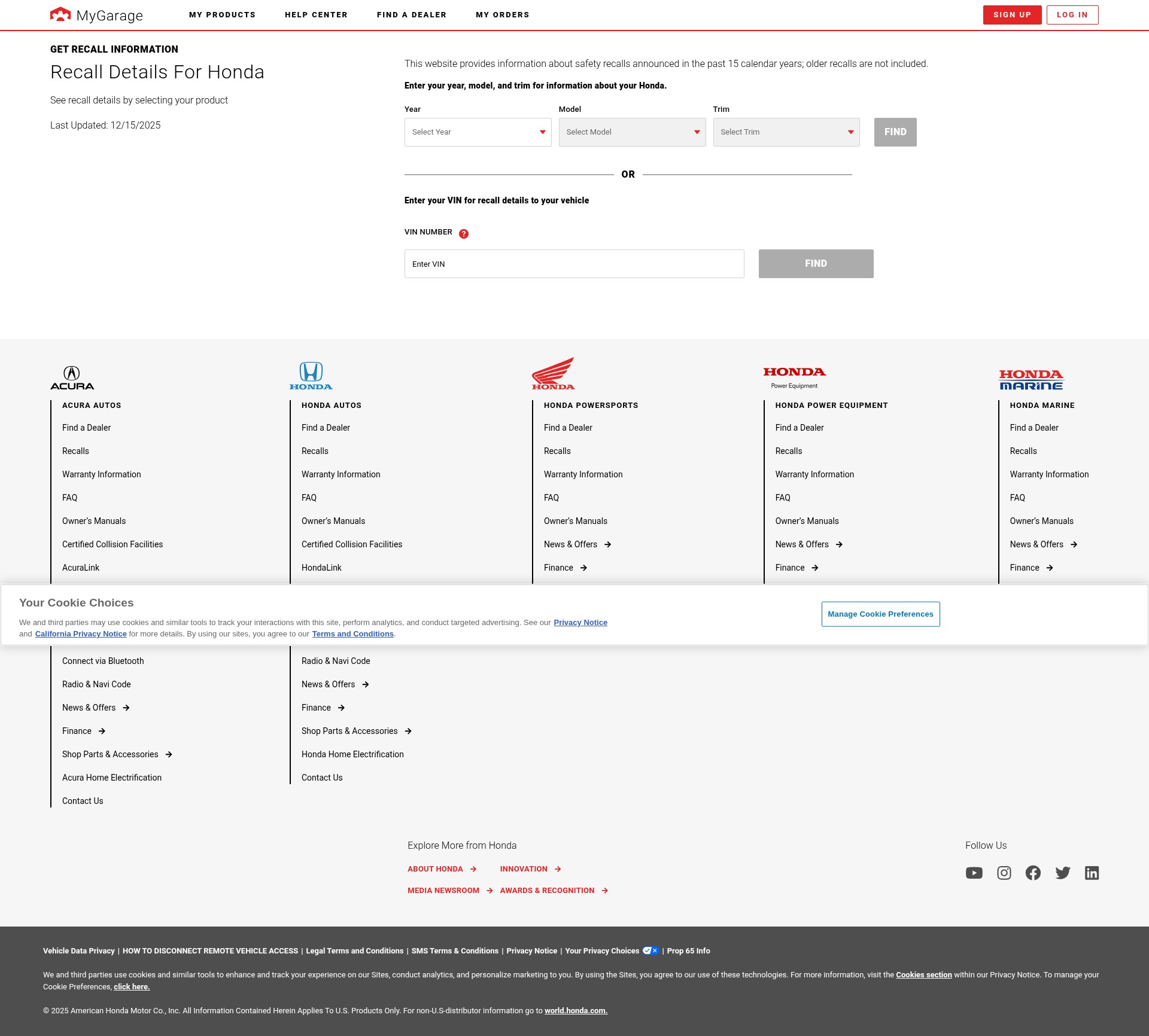Open MY ORDERS in the top navigation
Image resolution: width=1149 pixels, height=1036 pixels.
point(503,15)
